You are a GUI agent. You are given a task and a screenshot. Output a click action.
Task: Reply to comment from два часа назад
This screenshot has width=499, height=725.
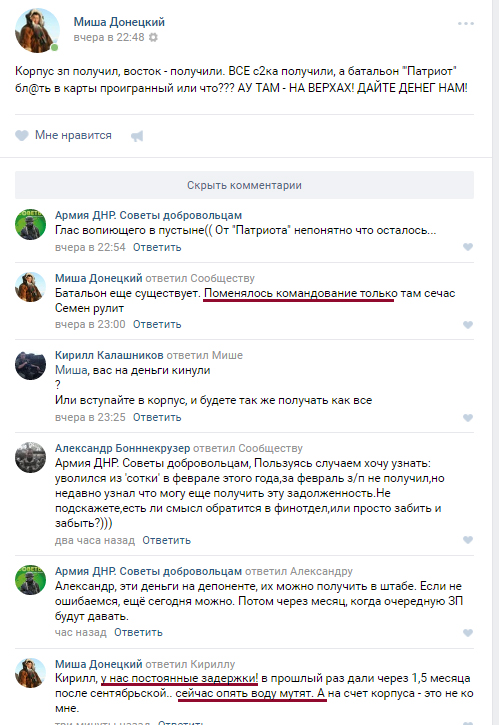(166, 540)
